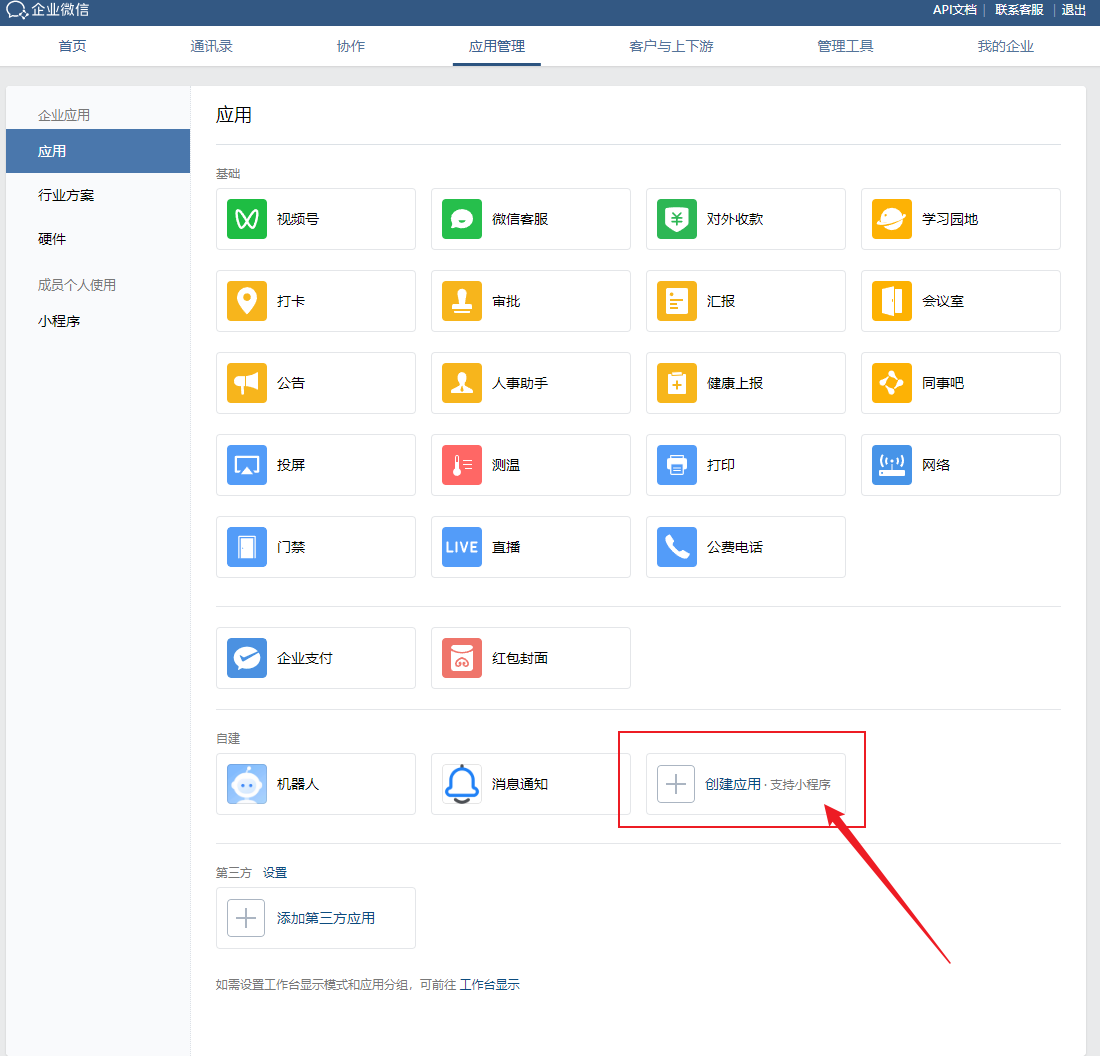Click the 企业微信 logo icon
The width and height of the screenshot is (1100, 1056).
pyautogui.click(x=16, y=11)
